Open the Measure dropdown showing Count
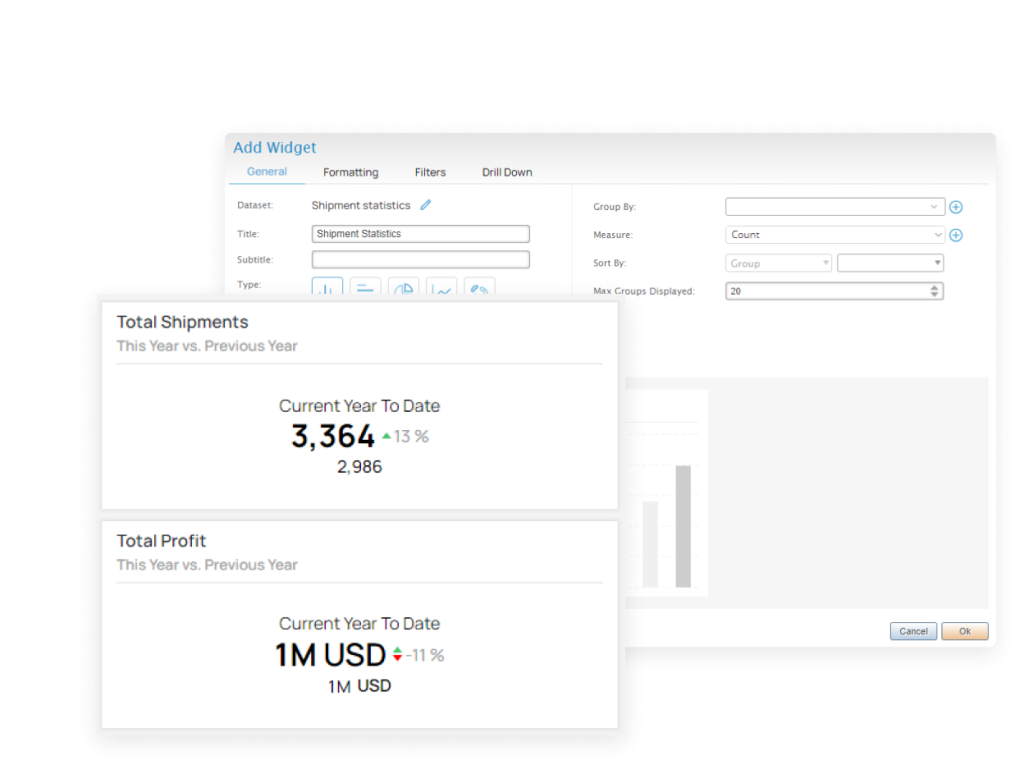The height and width of the screenshot is (778, 1024). click(x=834, y=234)
